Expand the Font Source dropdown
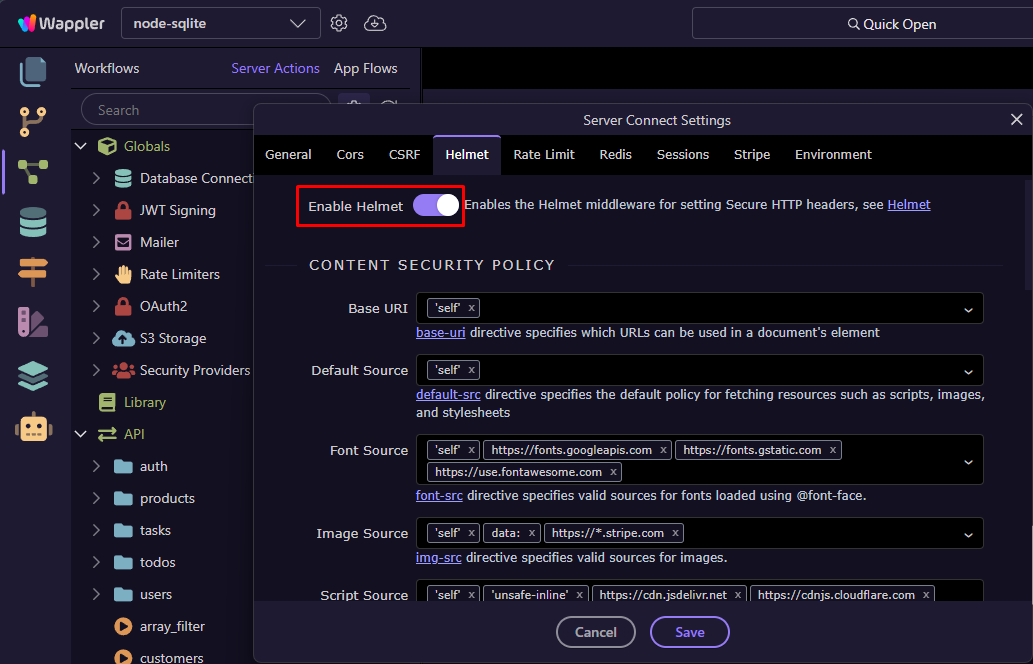 pyautogui.click(x=968, y=462)
